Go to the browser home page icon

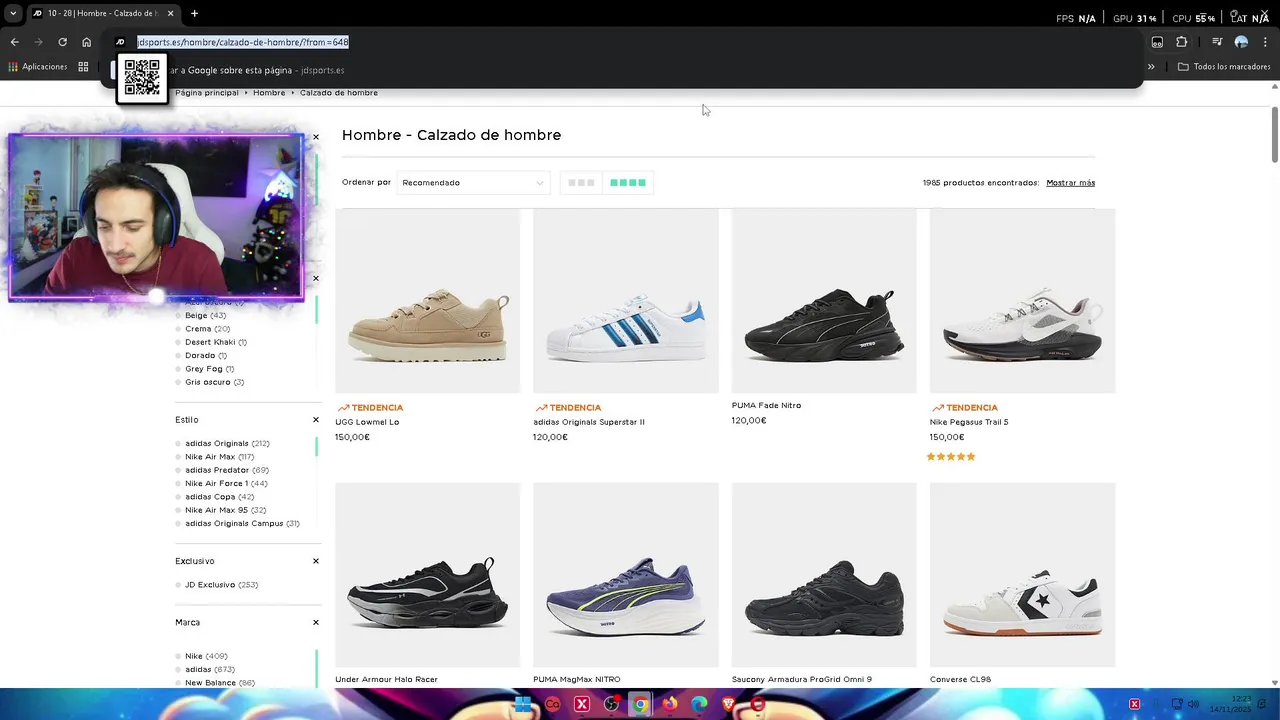pyautogui.click(x=87, y=42)
